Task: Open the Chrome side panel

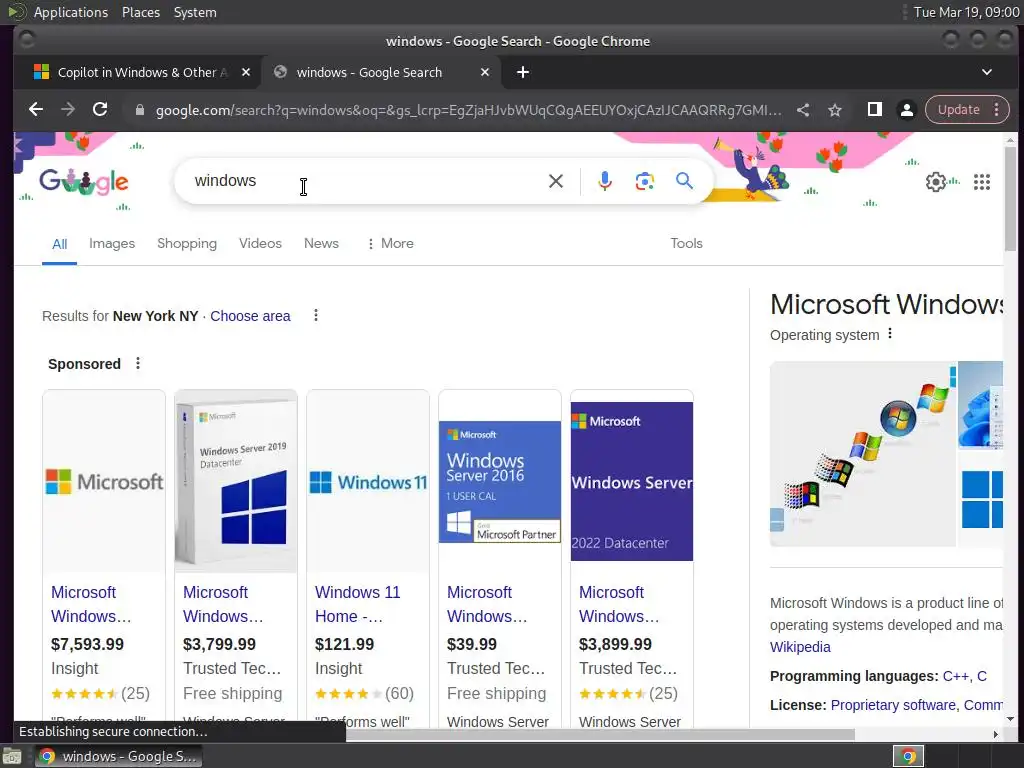Action: pos(874,110)
